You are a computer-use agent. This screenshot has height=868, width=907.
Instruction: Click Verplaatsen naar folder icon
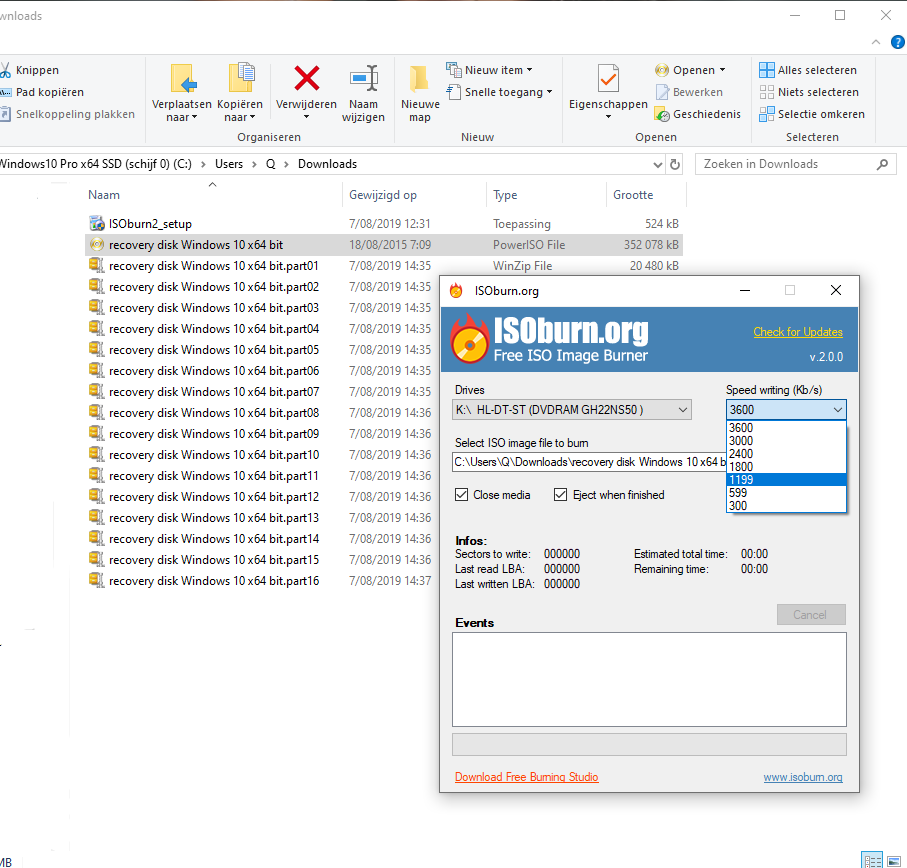pyautogui.click(x=182, y=79)
